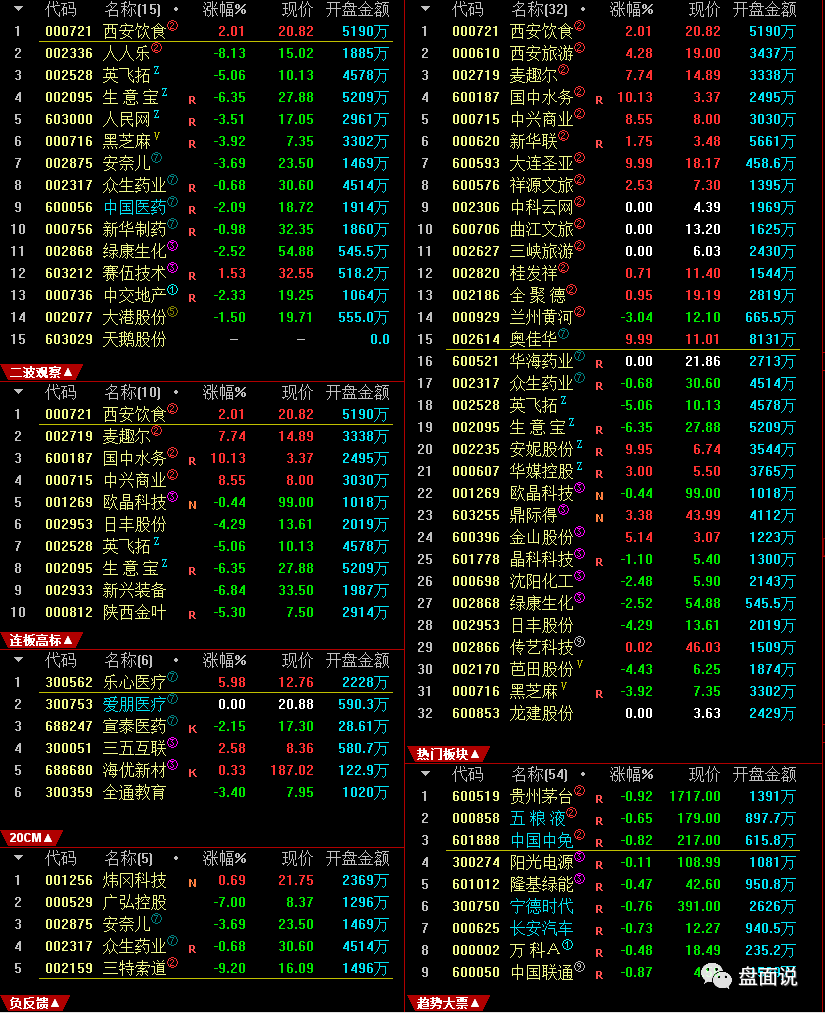The image size is (825, 1013).
Task: Click the purple badge beside 三五互联
Action: pos(172,742)
